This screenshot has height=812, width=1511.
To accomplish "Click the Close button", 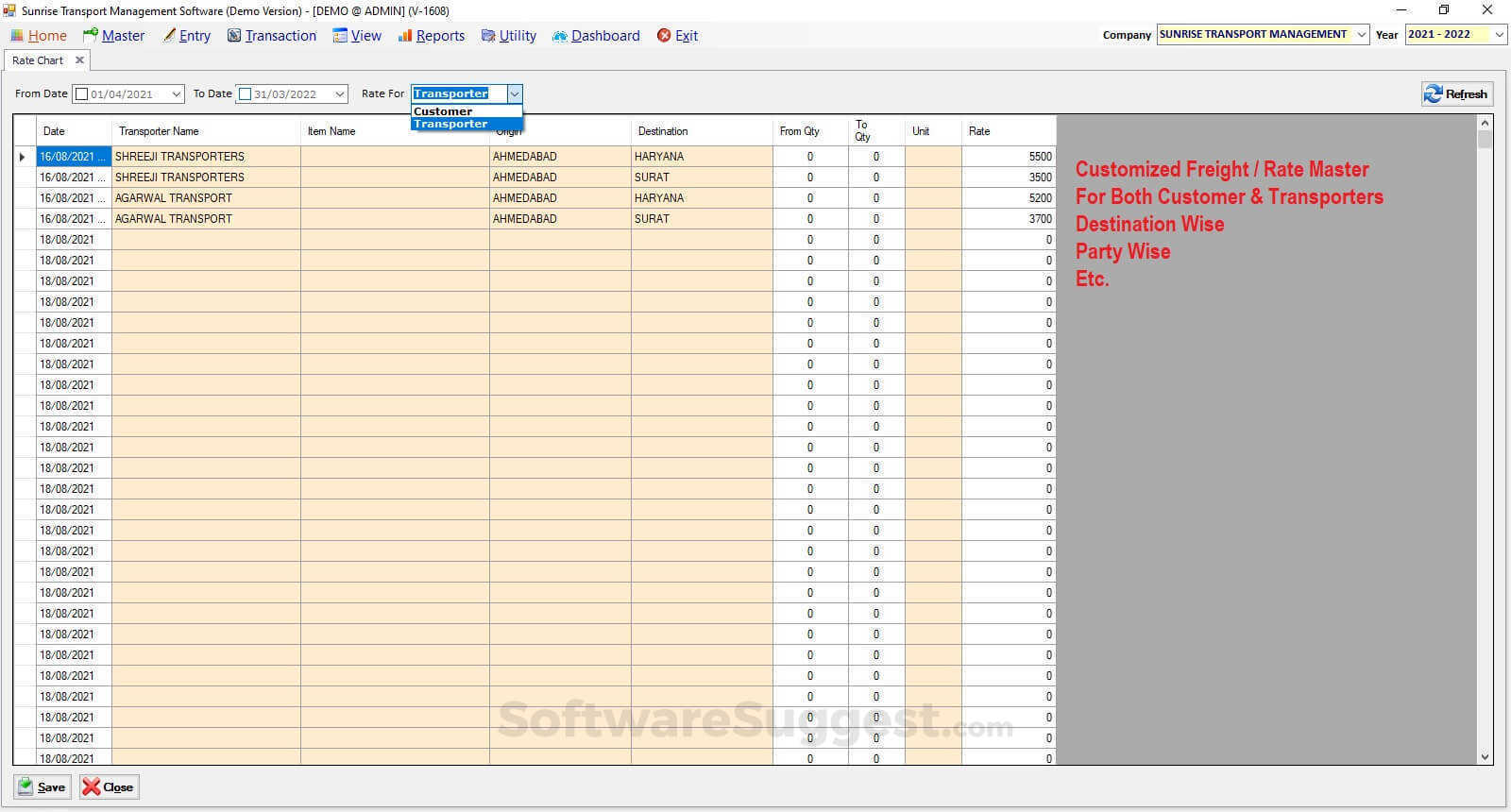I will click(x=110, y=787).
